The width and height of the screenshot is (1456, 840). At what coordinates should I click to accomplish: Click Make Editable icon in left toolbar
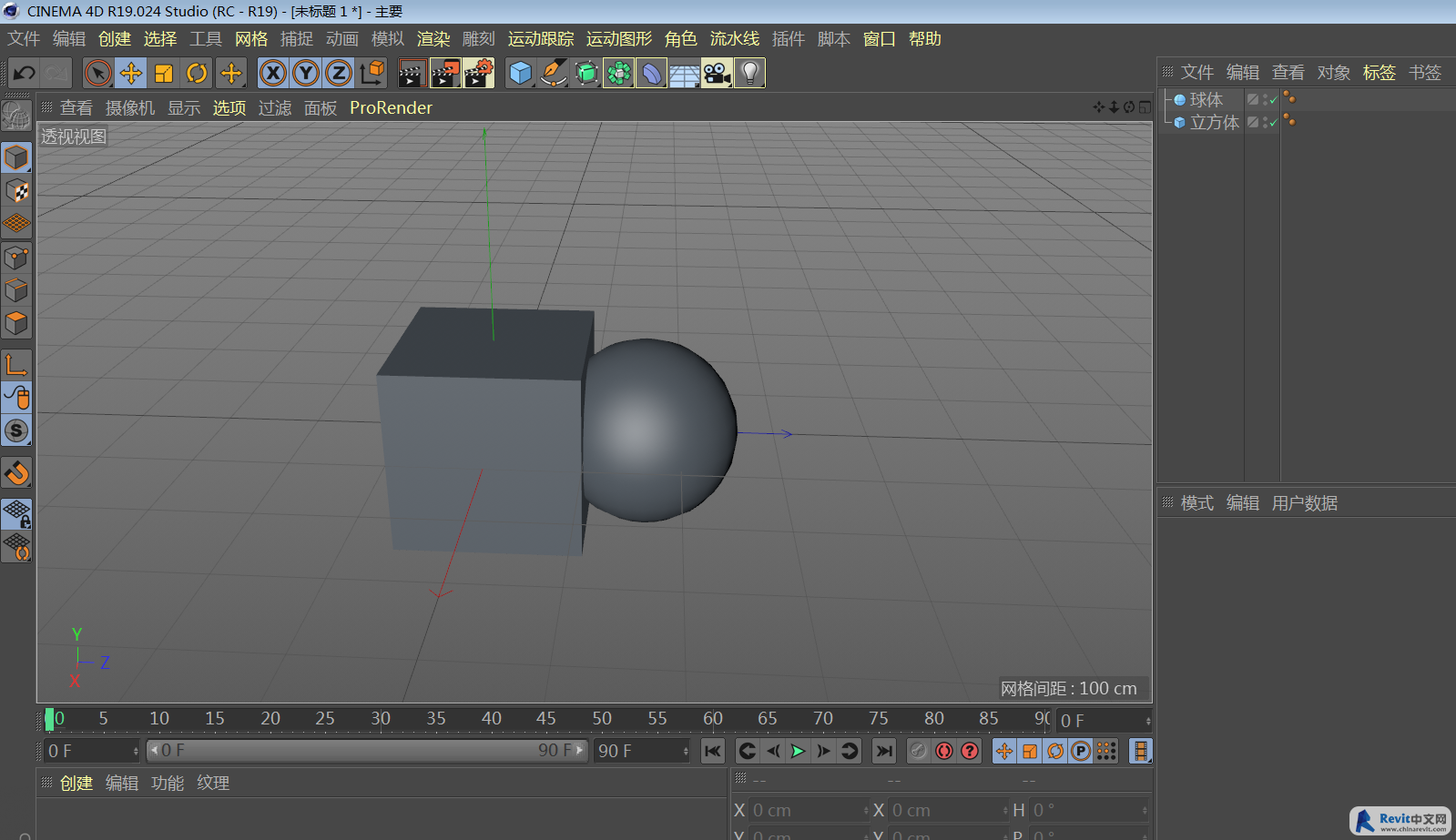point(16,116)
